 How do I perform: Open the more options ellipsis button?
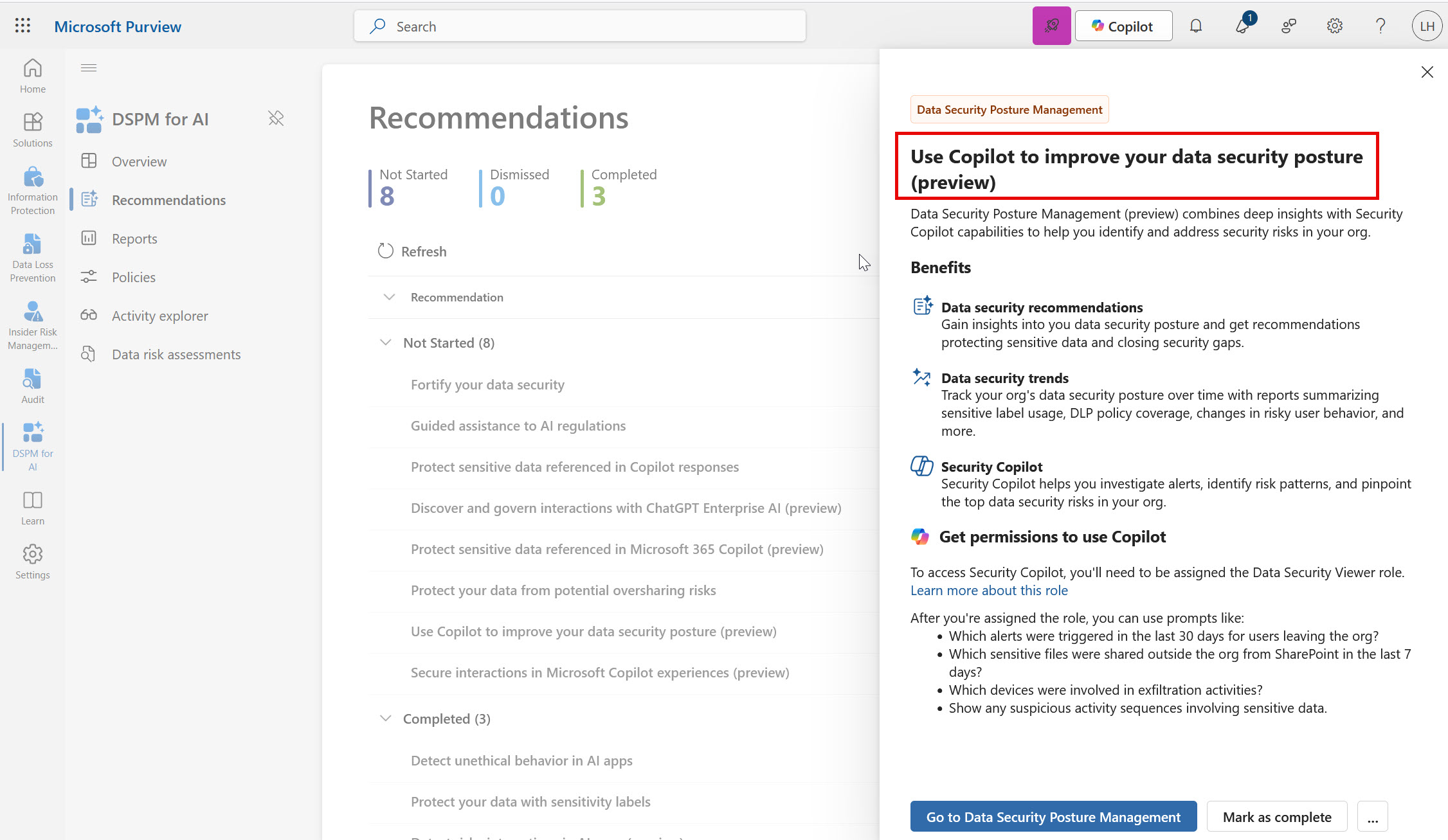click(x=1373, y=817)
